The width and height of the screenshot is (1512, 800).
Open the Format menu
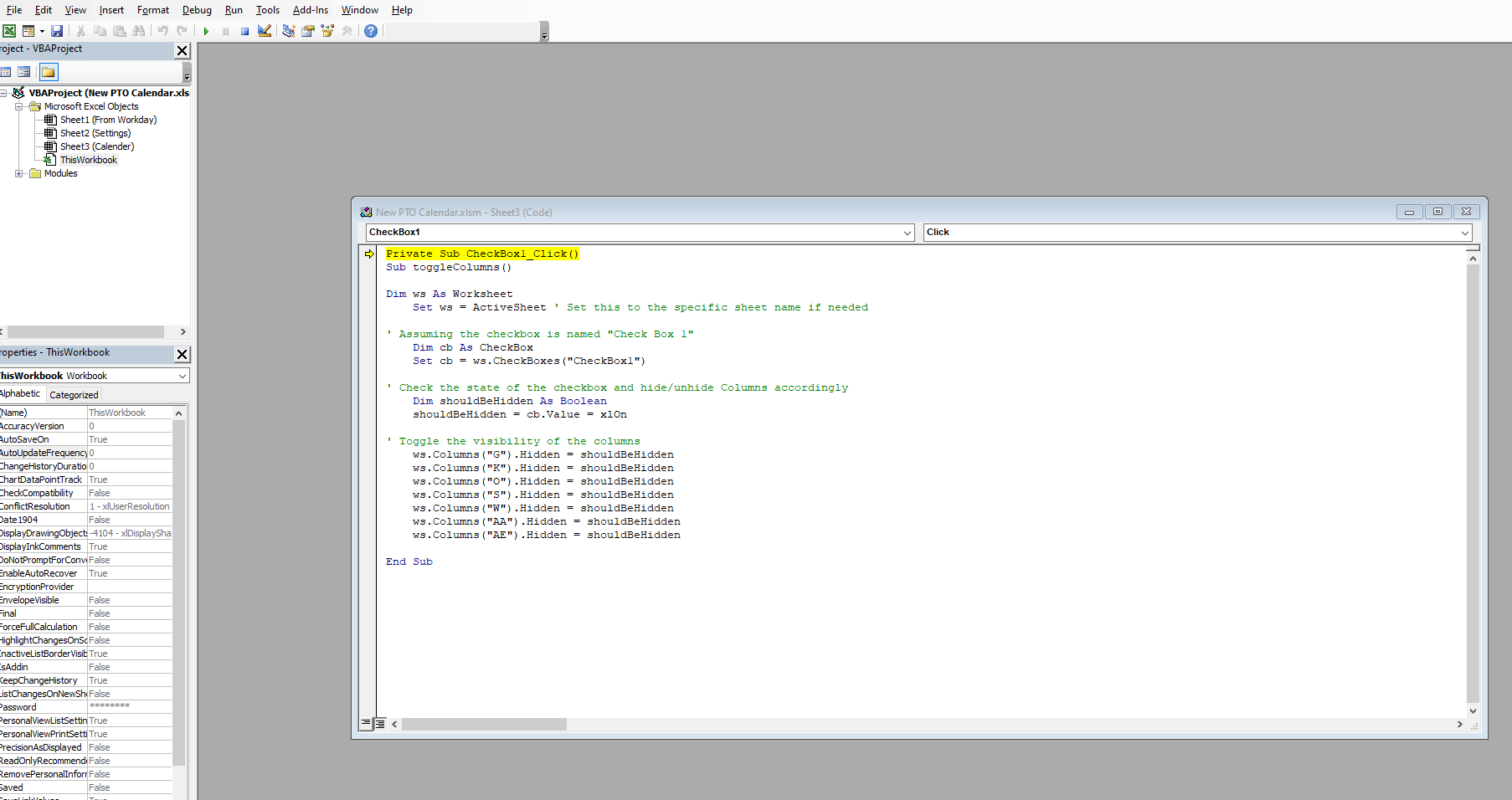[x=153, y=10]
